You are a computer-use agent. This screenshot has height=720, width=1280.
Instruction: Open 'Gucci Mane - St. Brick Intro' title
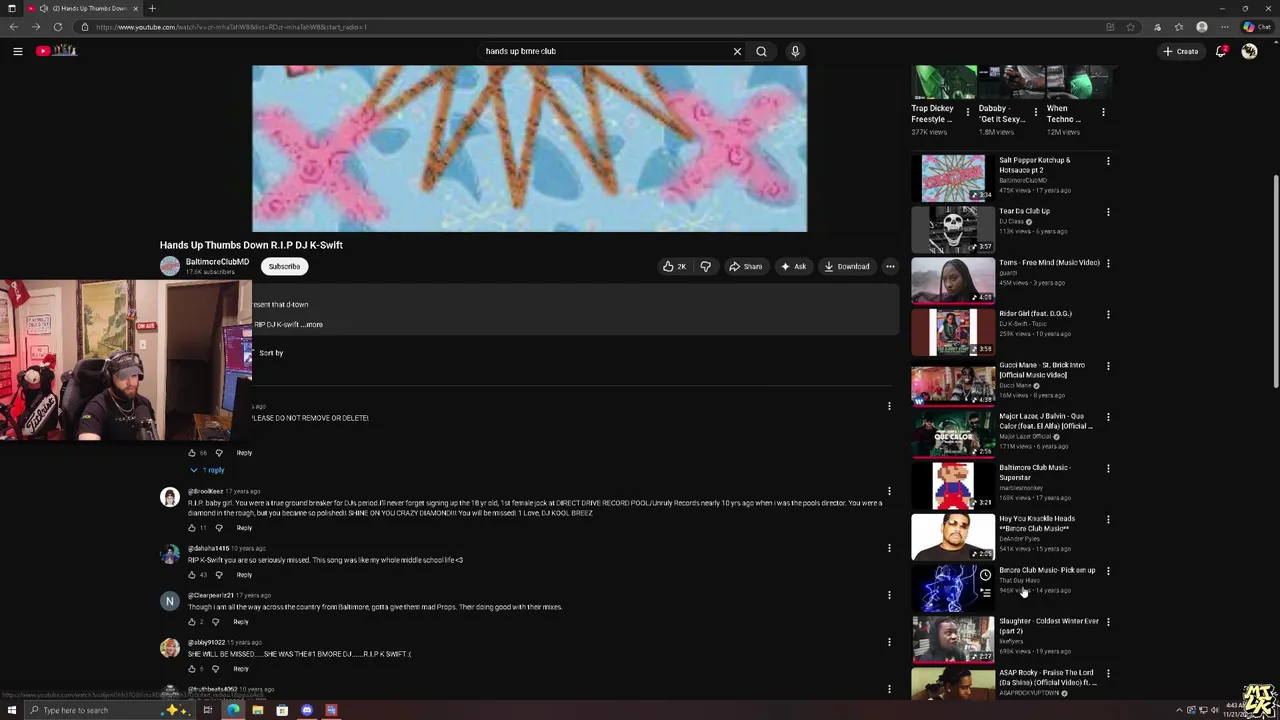point(1041,370)
